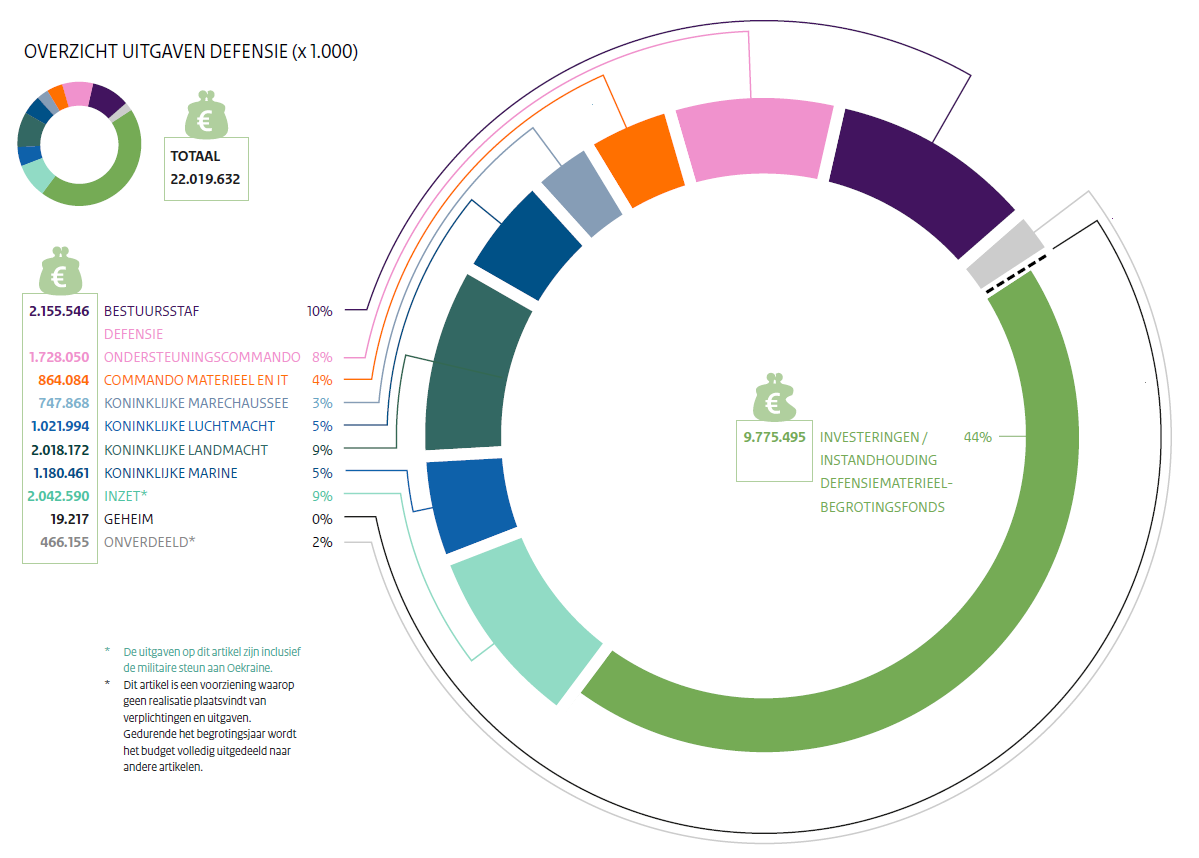Click the KONINKLIJKE MARECHAUSSEE label
This screenshot has width=1199, height=858.
pos(197,403)
